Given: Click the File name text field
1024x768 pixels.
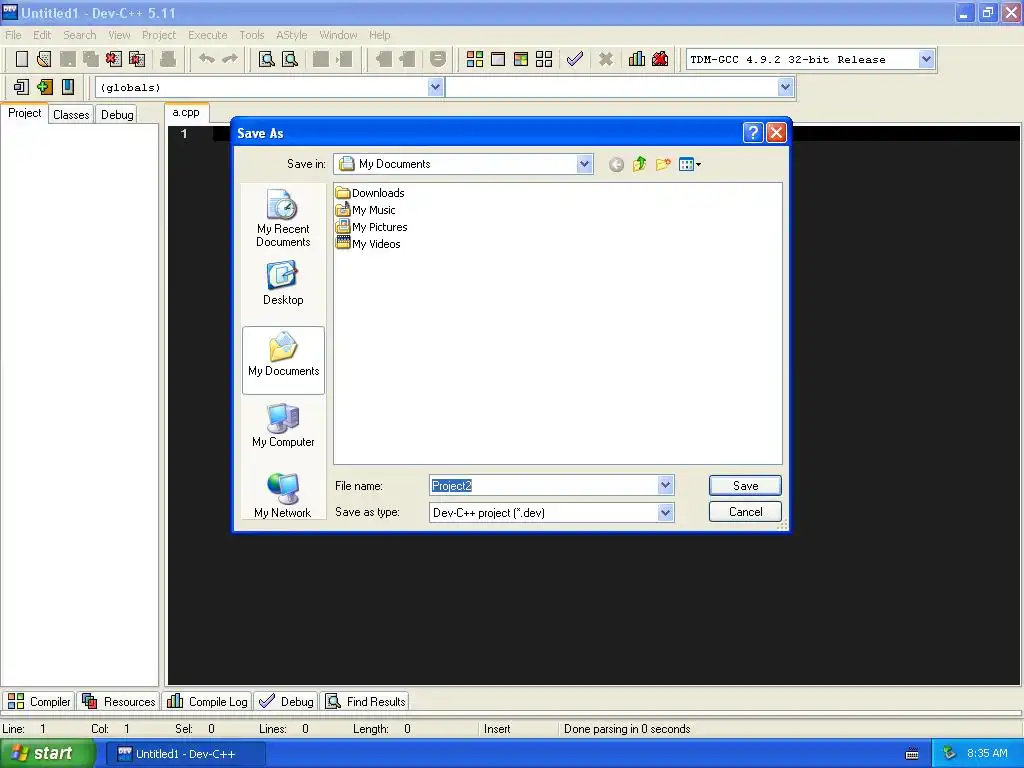Looking at the screenshot, I should (x=543, y=485).
